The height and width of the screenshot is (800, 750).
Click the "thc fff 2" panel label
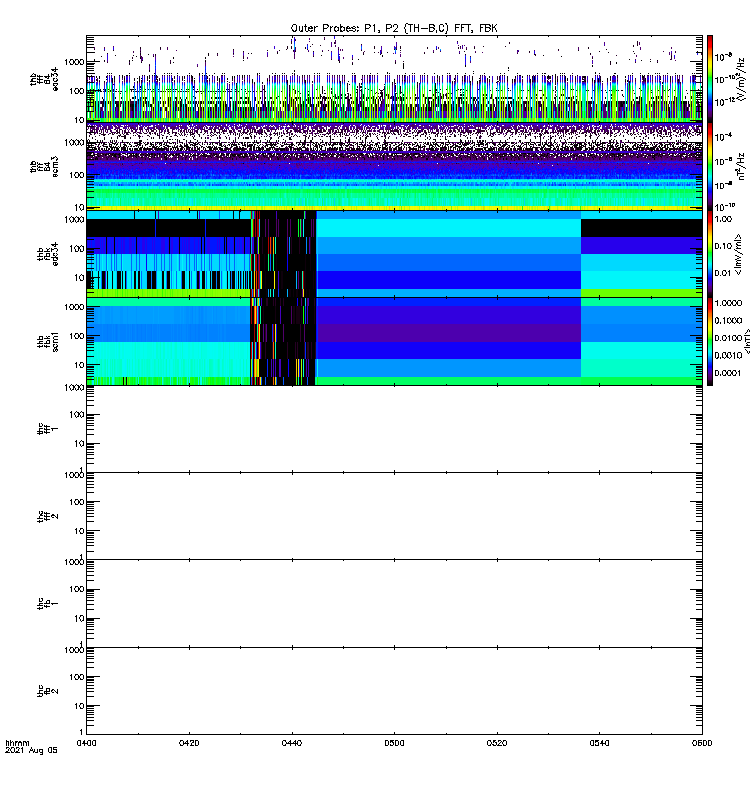(48, 516)
